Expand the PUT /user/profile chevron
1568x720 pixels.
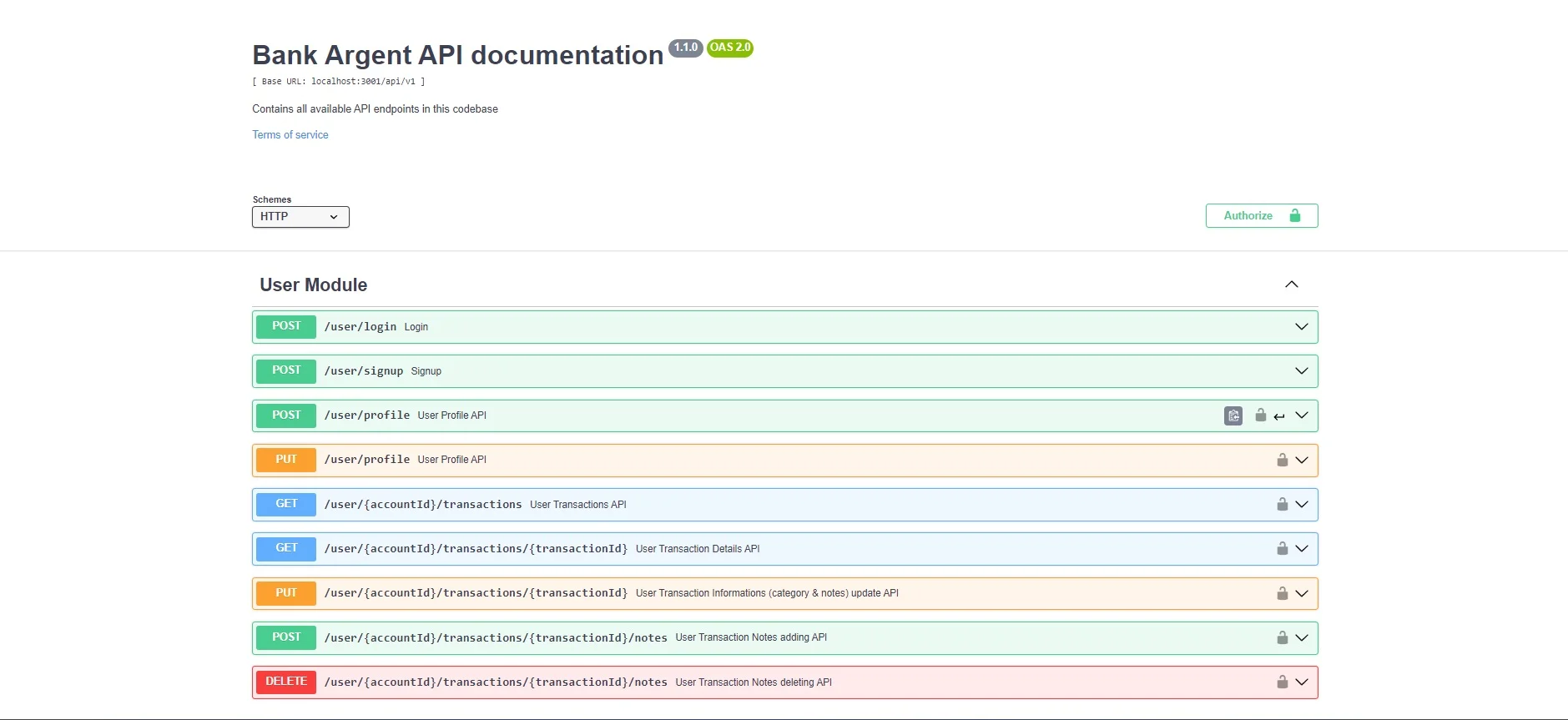(x=1302, y=460)
